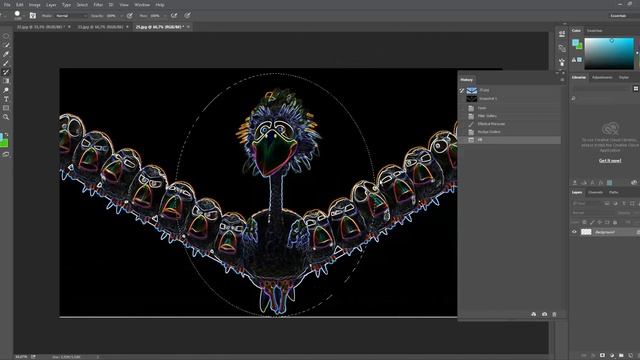Select the Type tool
This screenshot has height=360, width=640.
click(x=6, y=99)
